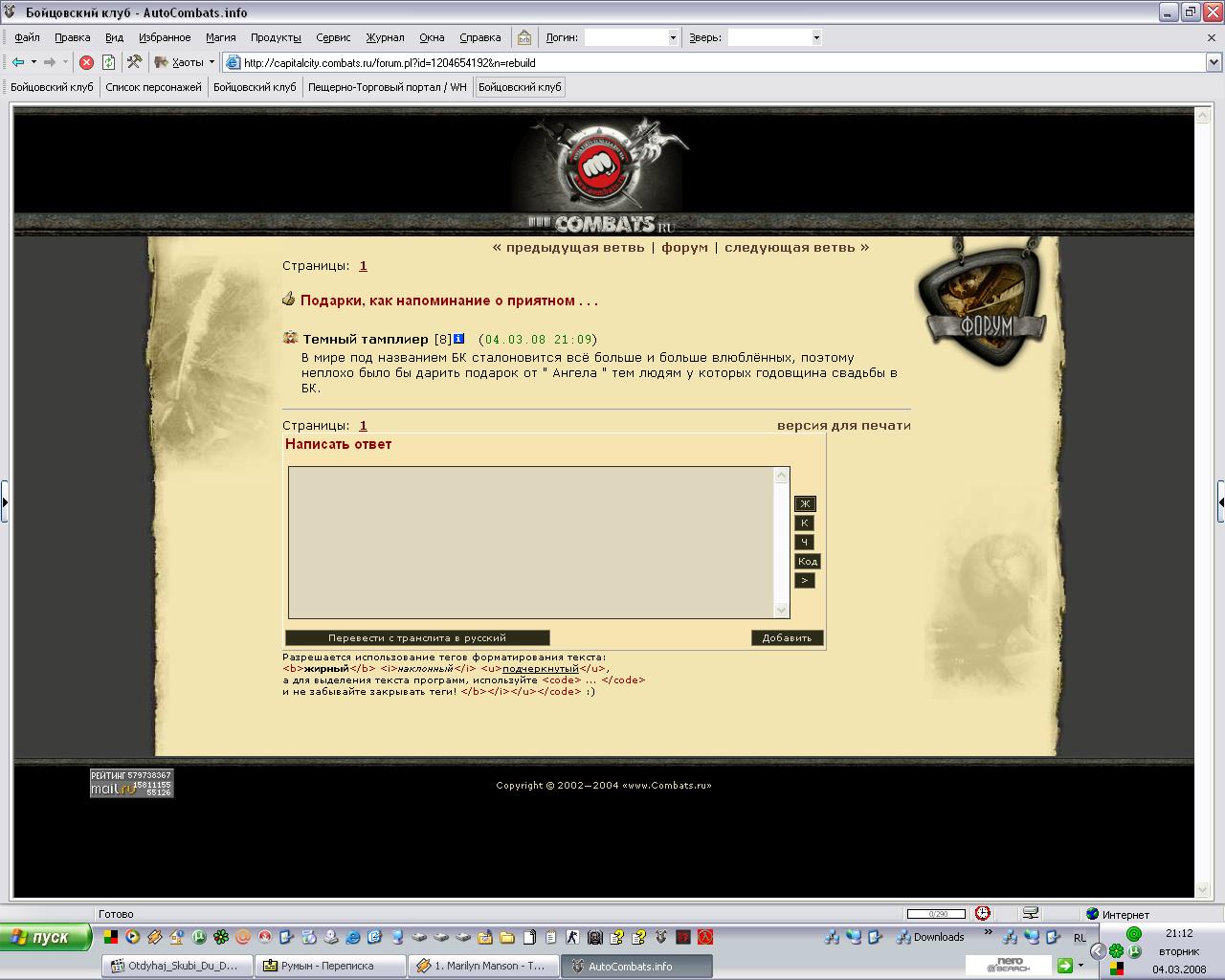1225x980 pixels.
Task: Open the forward button history dropdown arrow
Action: 65,62
